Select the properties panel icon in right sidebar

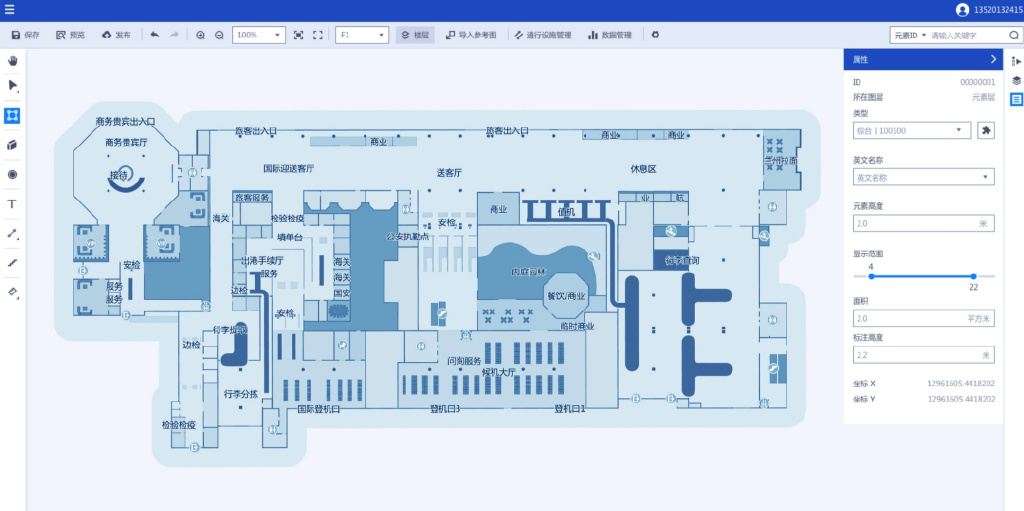pos(1016,100)
